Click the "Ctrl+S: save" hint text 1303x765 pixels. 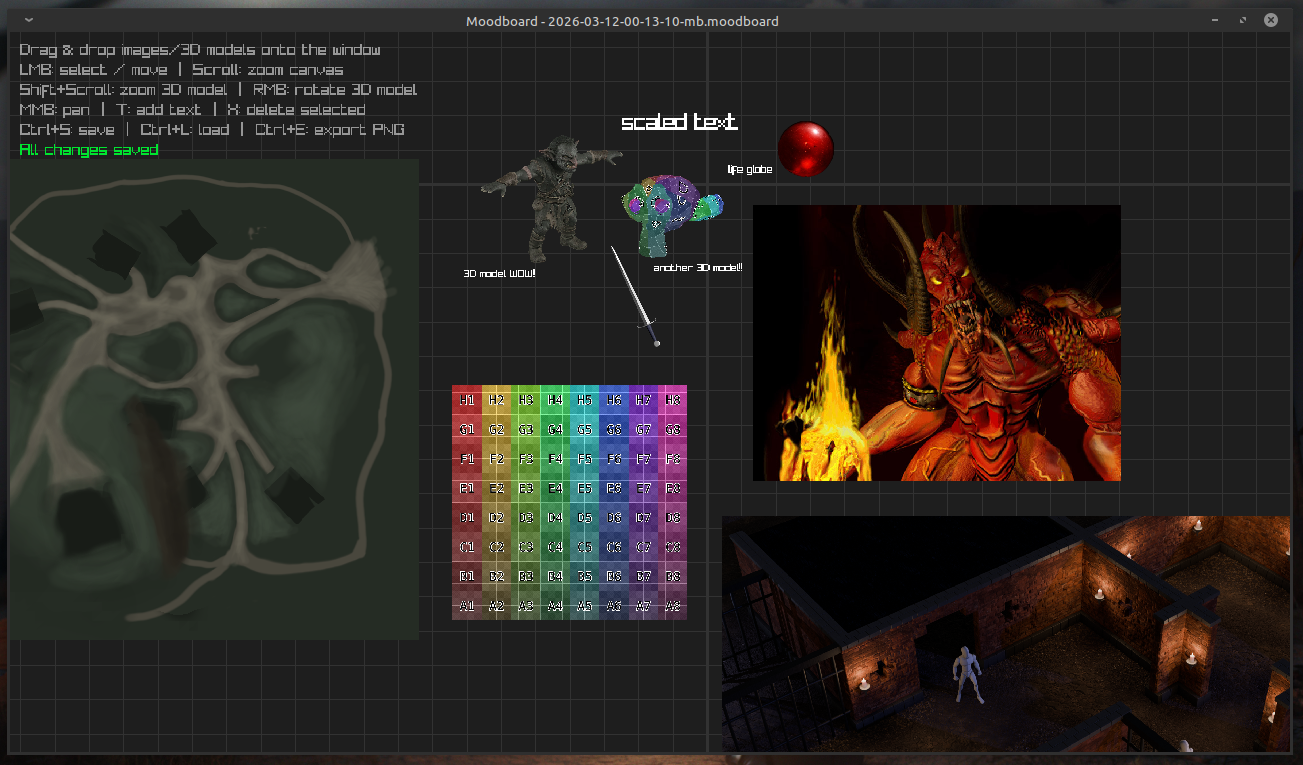(67, 130)
